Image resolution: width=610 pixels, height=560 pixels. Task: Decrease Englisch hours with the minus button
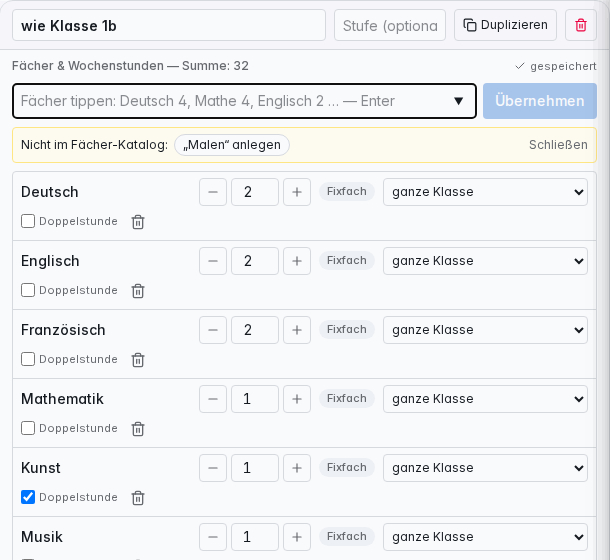[x=213, y=261]
